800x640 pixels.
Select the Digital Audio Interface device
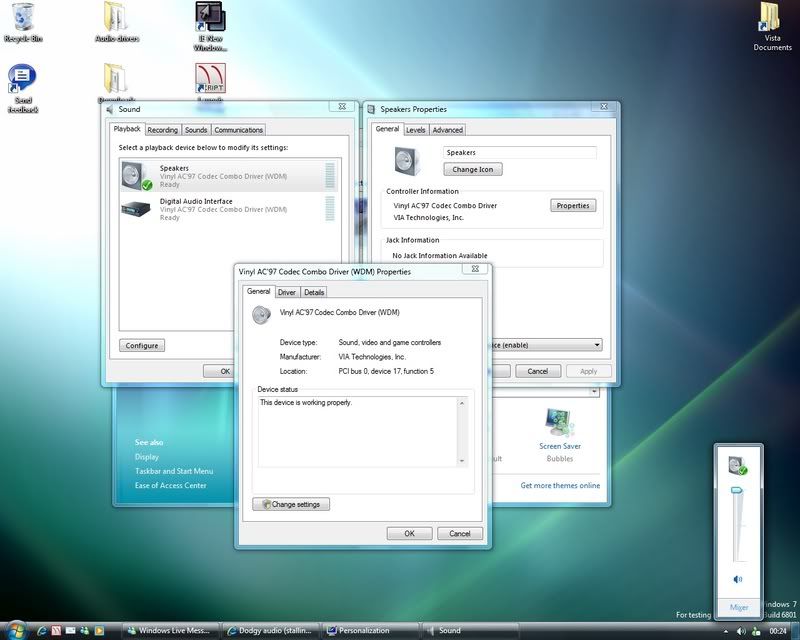pos(229,209)
